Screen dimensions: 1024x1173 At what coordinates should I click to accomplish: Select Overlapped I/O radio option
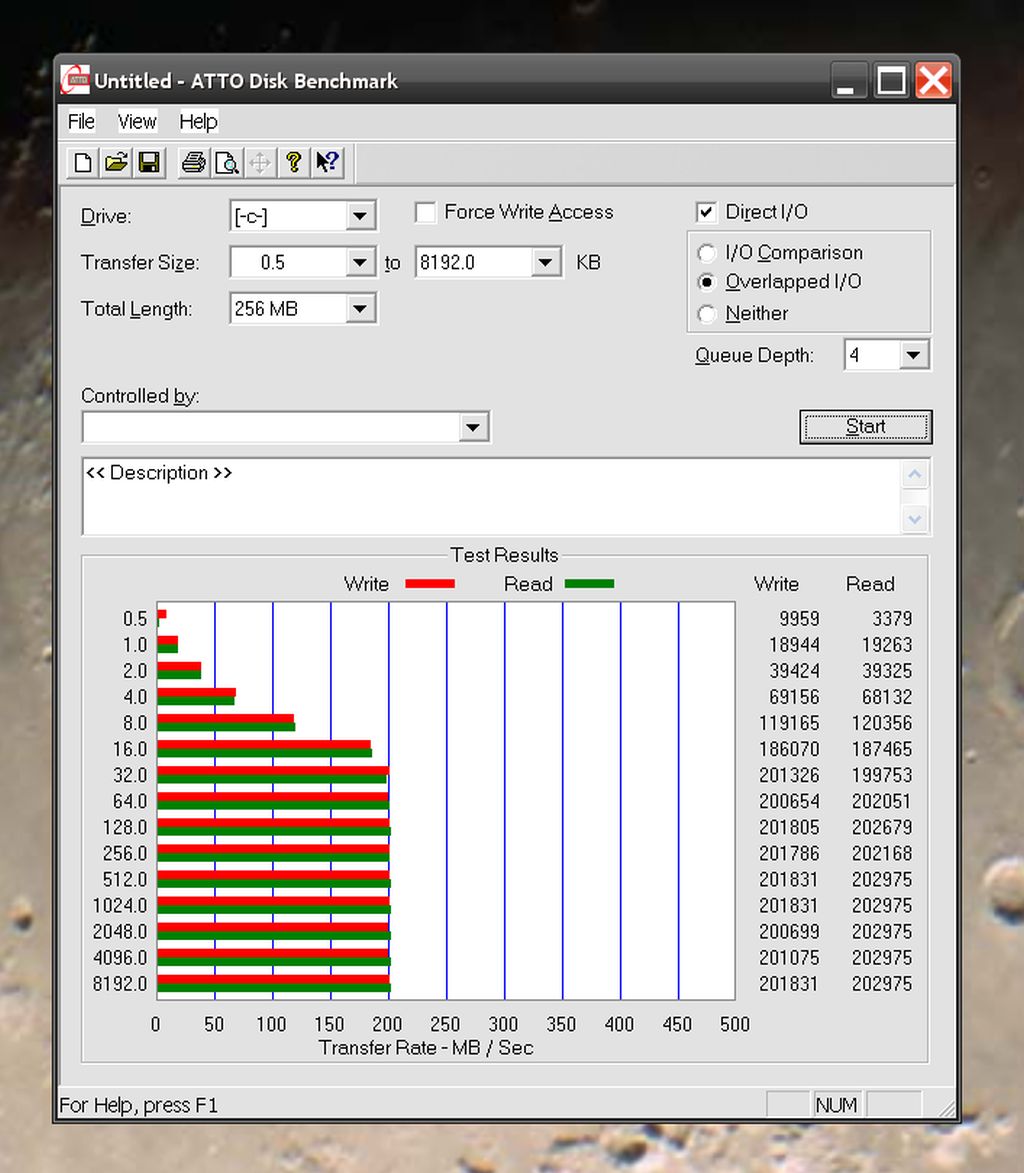click(x=706, y=282)
